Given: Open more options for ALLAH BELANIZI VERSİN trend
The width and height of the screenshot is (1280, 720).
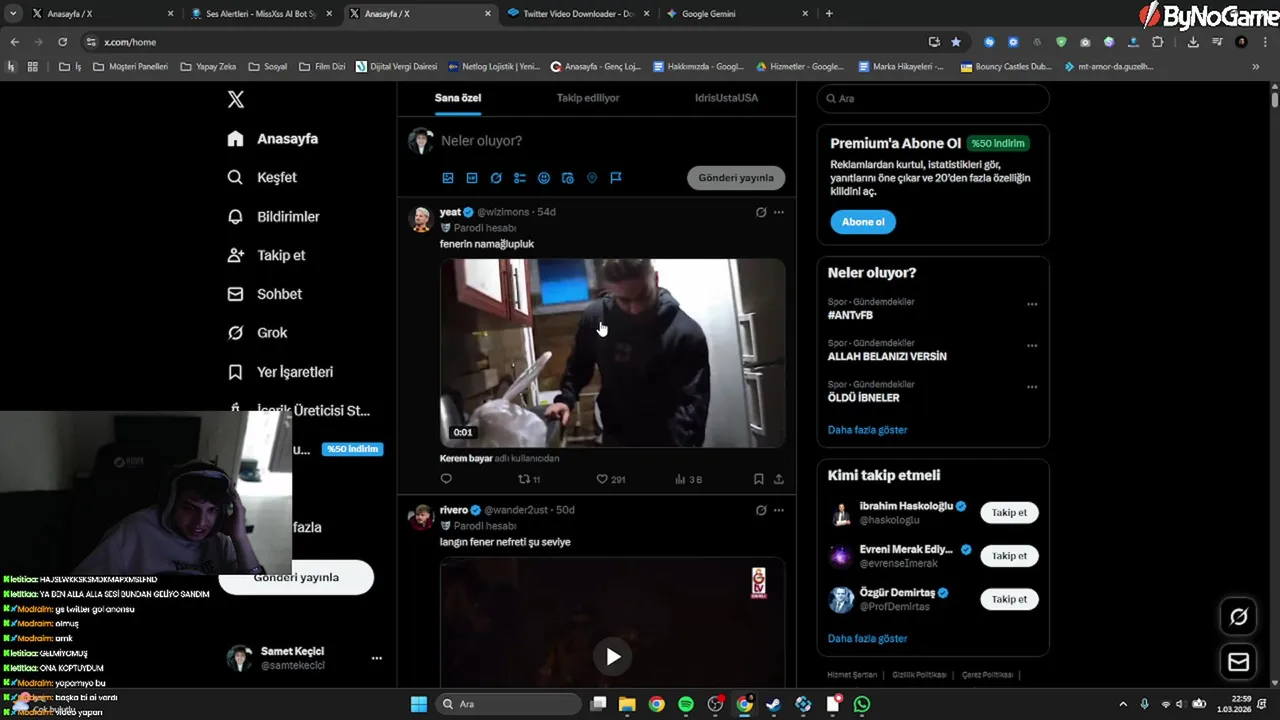Looking at the screenshot, I should point(1032,346).
